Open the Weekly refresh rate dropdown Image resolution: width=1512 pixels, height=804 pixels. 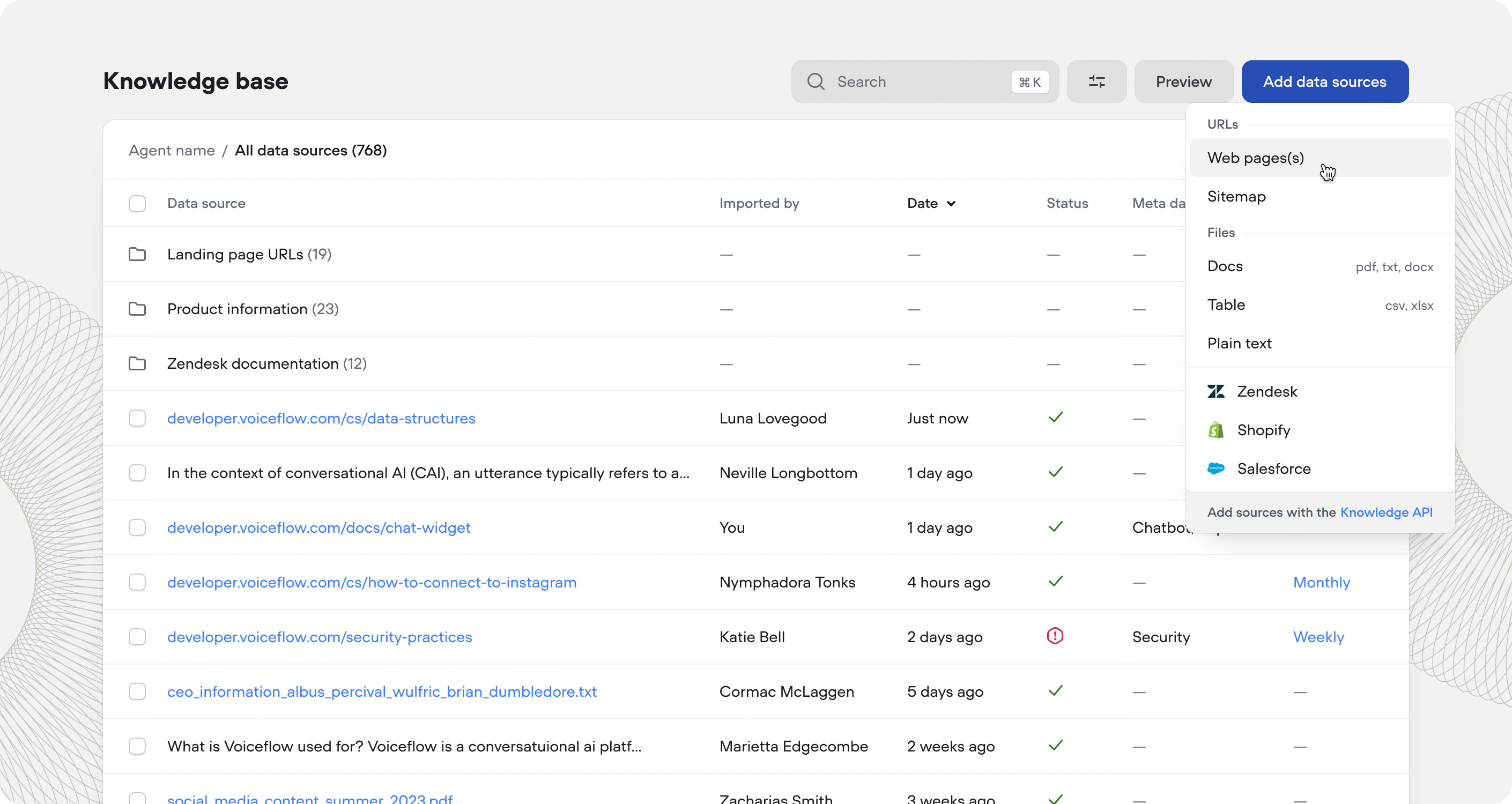1318,636
